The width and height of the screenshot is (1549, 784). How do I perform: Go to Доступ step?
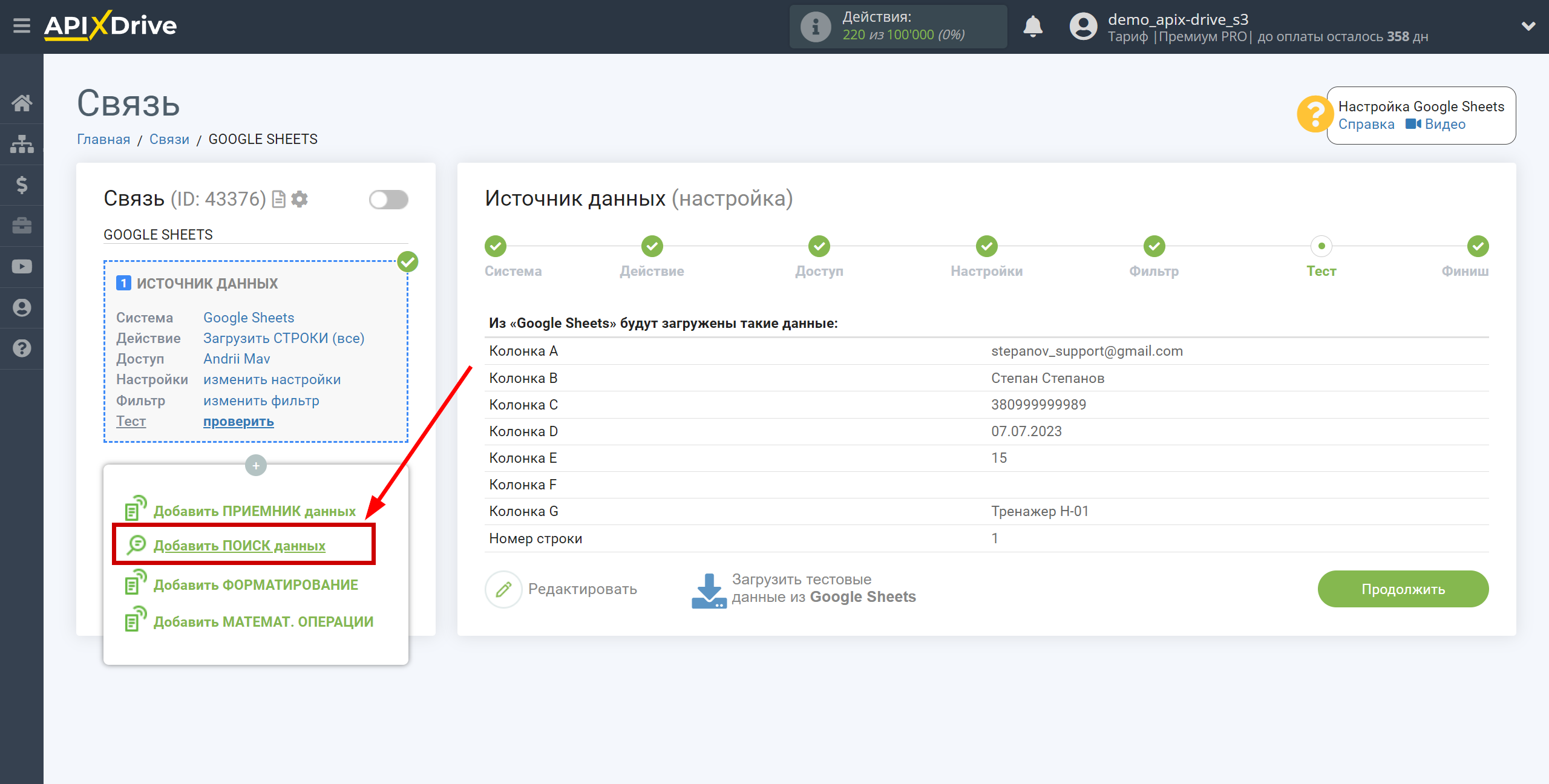819,246
